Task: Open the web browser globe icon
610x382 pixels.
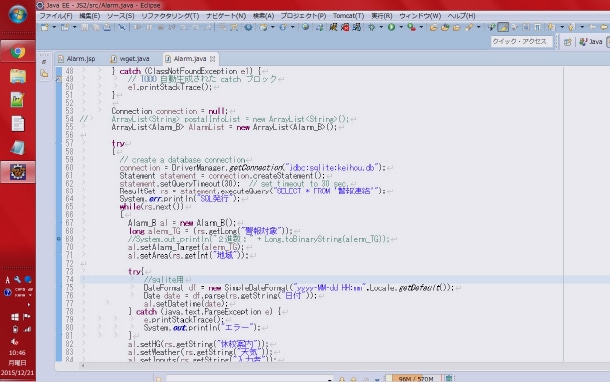Action: [x=305, y=27]
